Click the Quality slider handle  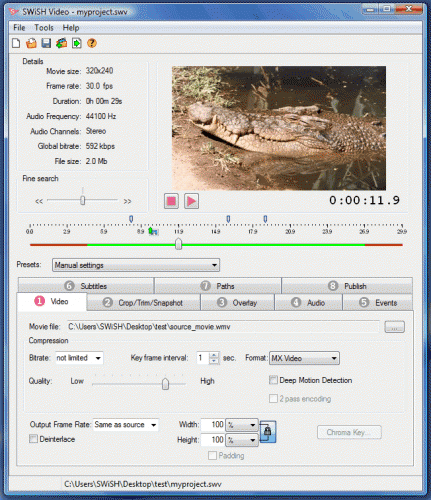(165, 384)
